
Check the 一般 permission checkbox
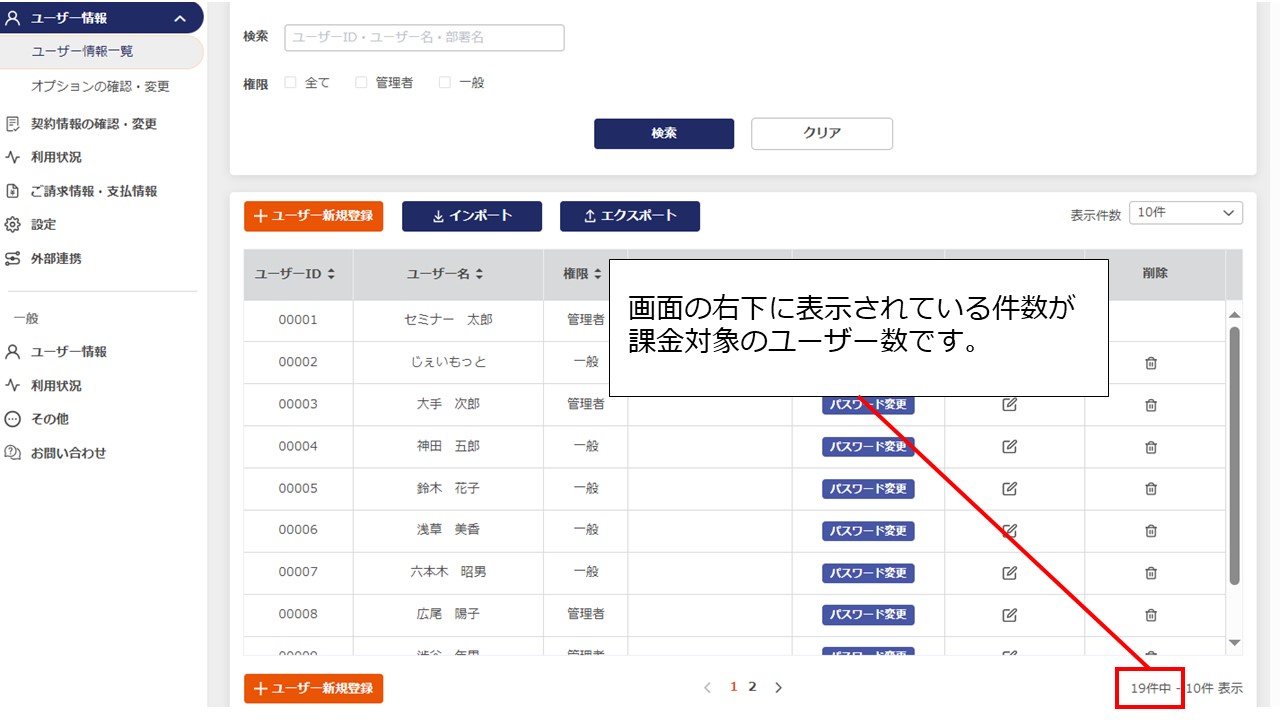(444, 82)
